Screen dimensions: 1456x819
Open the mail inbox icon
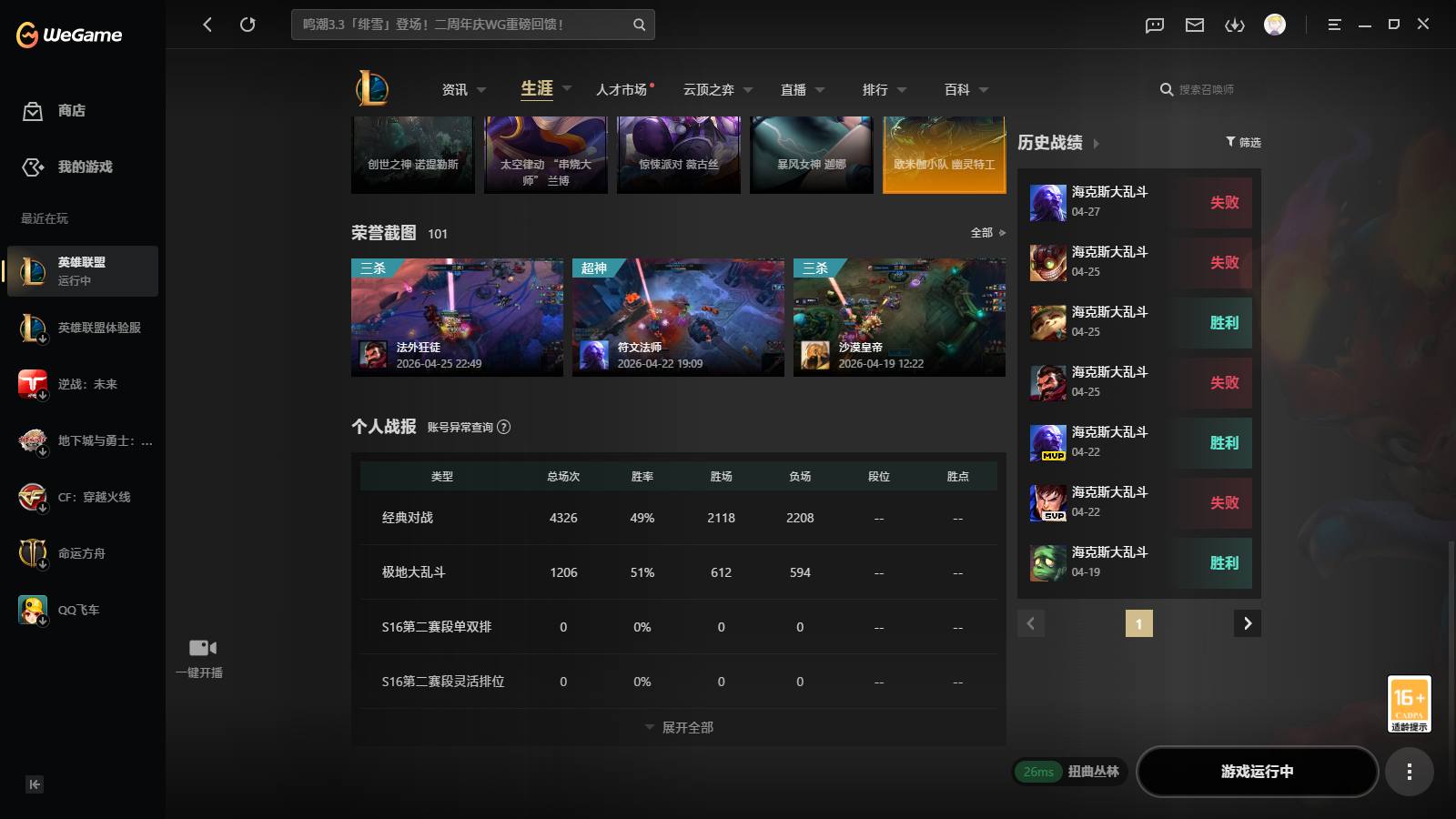pos(1195,25)
